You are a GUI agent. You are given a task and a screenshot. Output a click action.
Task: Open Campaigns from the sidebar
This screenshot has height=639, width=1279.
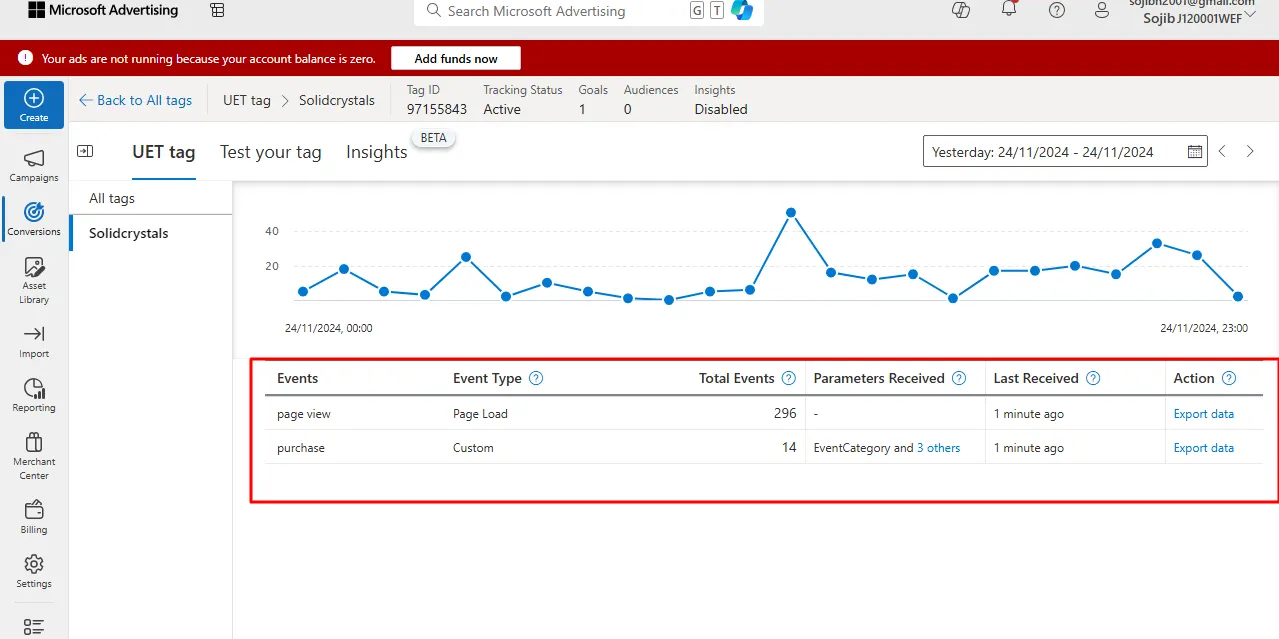coord(34,165)
